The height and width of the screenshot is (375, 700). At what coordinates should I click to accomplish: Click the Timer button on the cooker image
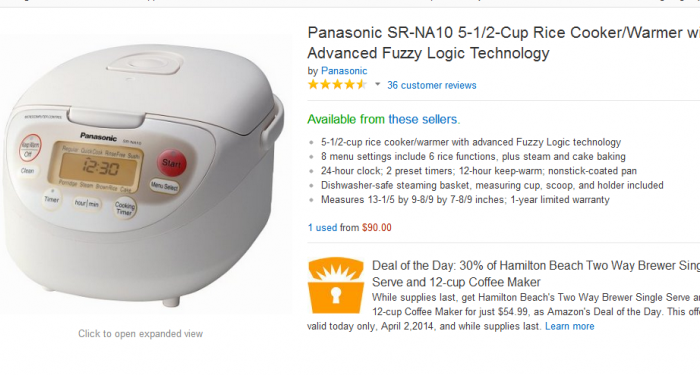(51, 199)
